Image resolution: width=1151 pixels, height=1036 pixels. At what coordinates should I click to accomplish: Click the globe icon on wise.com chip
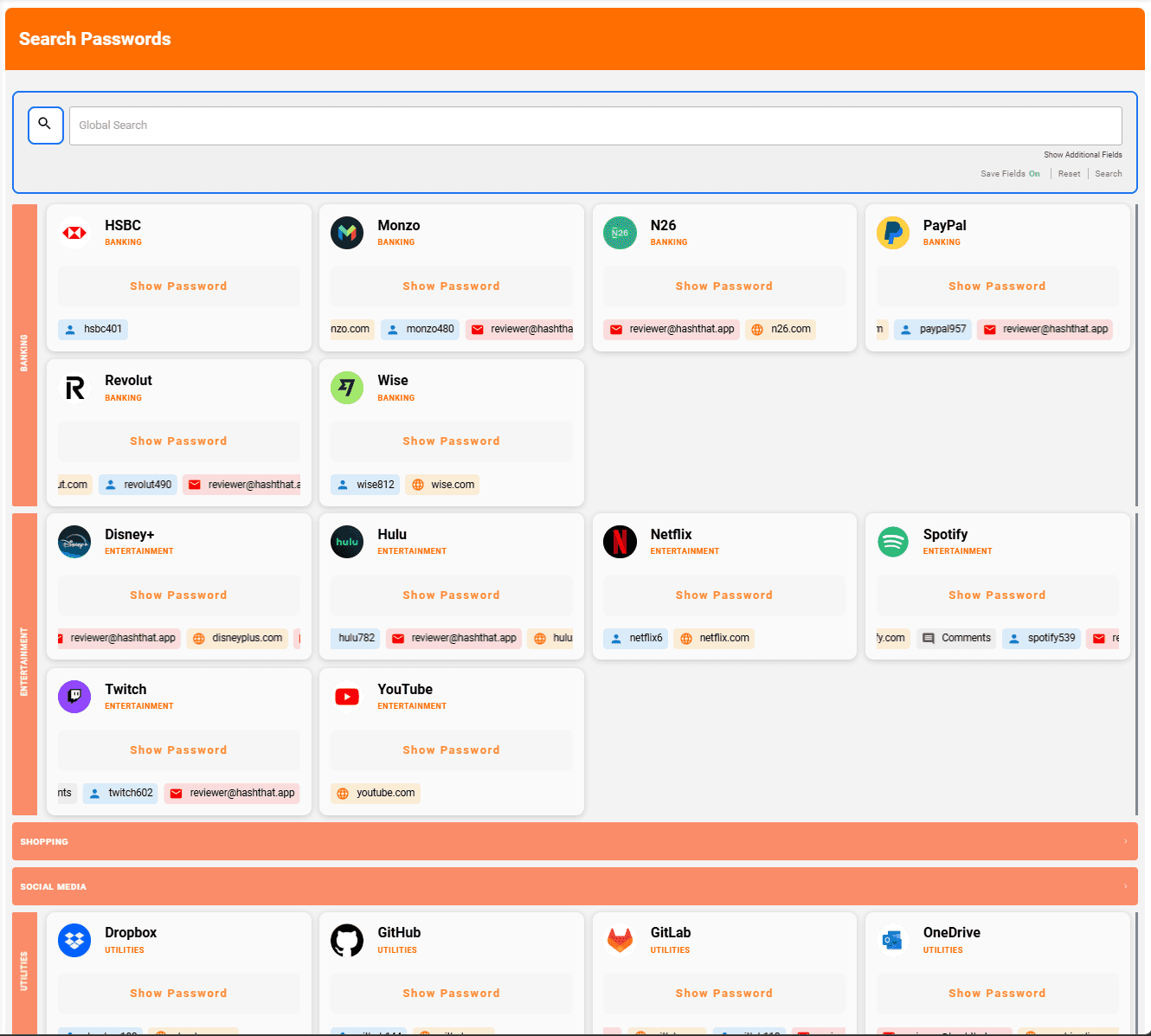[419, 485]
